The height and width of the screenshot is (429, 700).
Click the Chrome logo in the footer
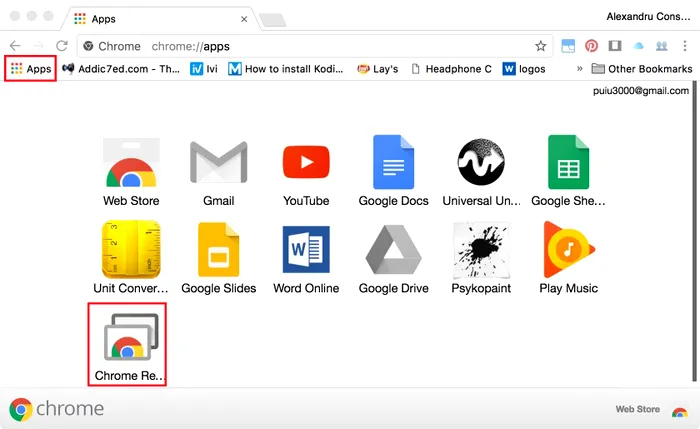[x=57, y=409]
